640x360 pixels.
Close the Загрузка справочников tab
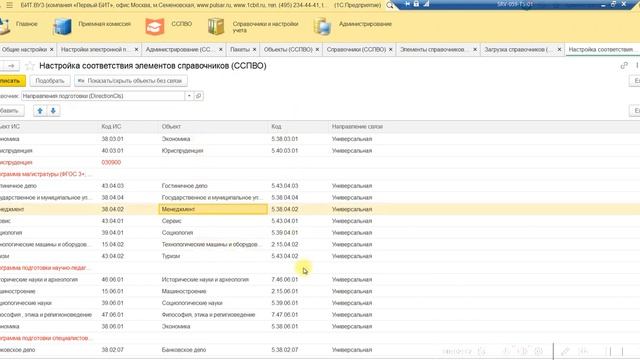pyautogui.click(x=559, y=49)
